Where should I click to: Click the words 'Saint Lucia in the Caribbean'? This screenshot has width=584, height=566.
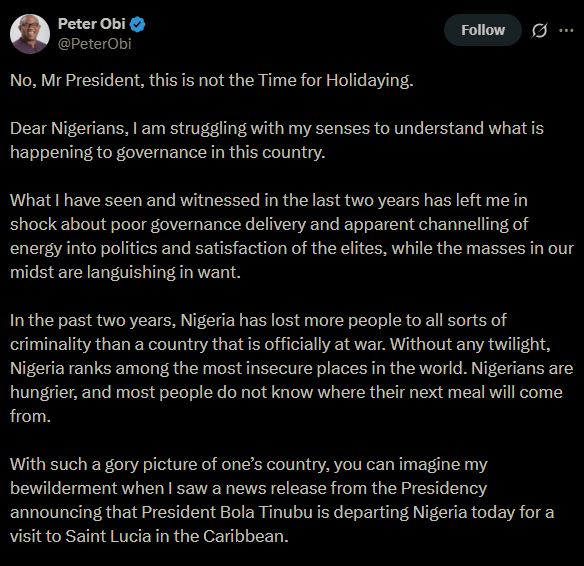tap(177, 536)
